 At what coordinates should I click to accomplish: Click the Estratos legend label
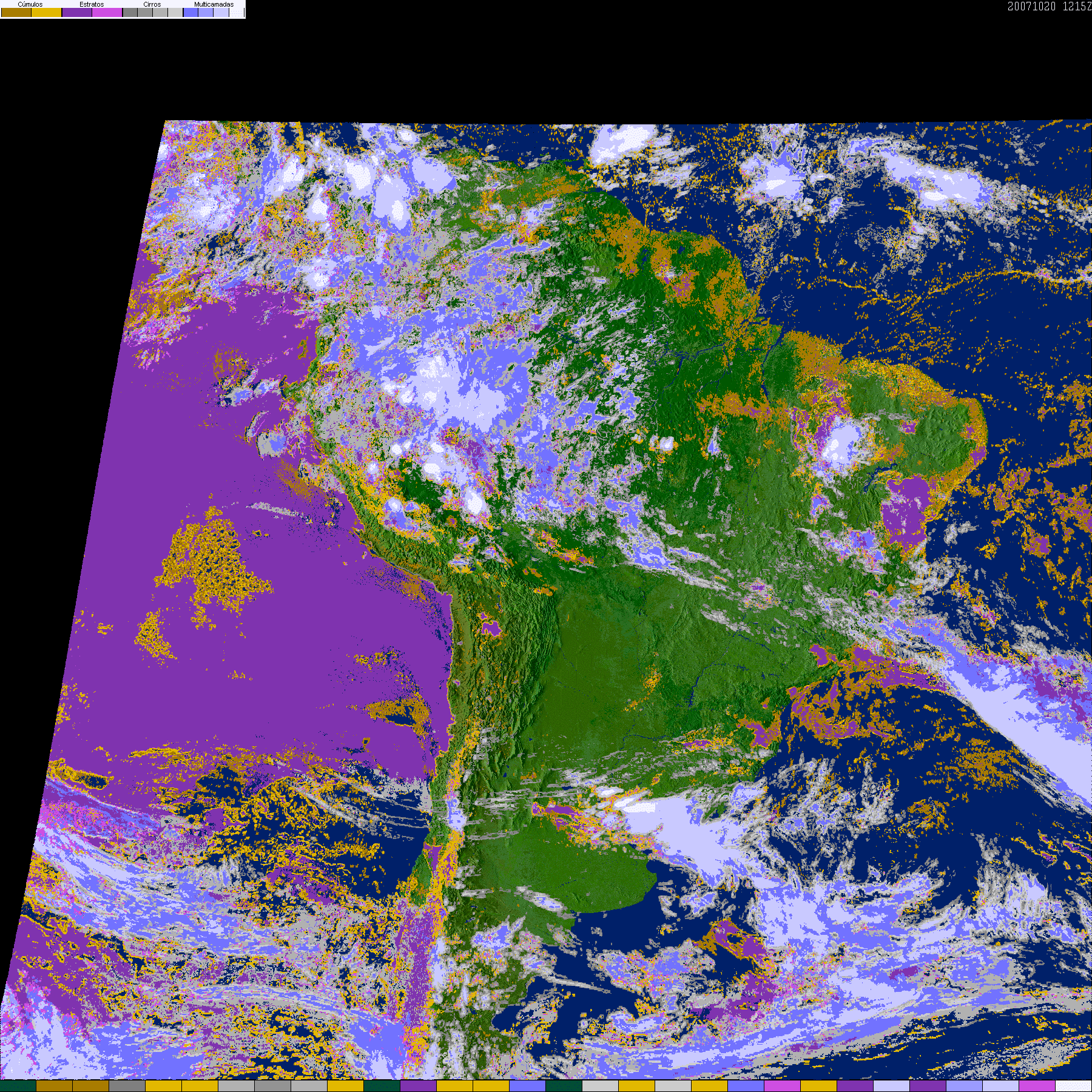tap(92, 4)
